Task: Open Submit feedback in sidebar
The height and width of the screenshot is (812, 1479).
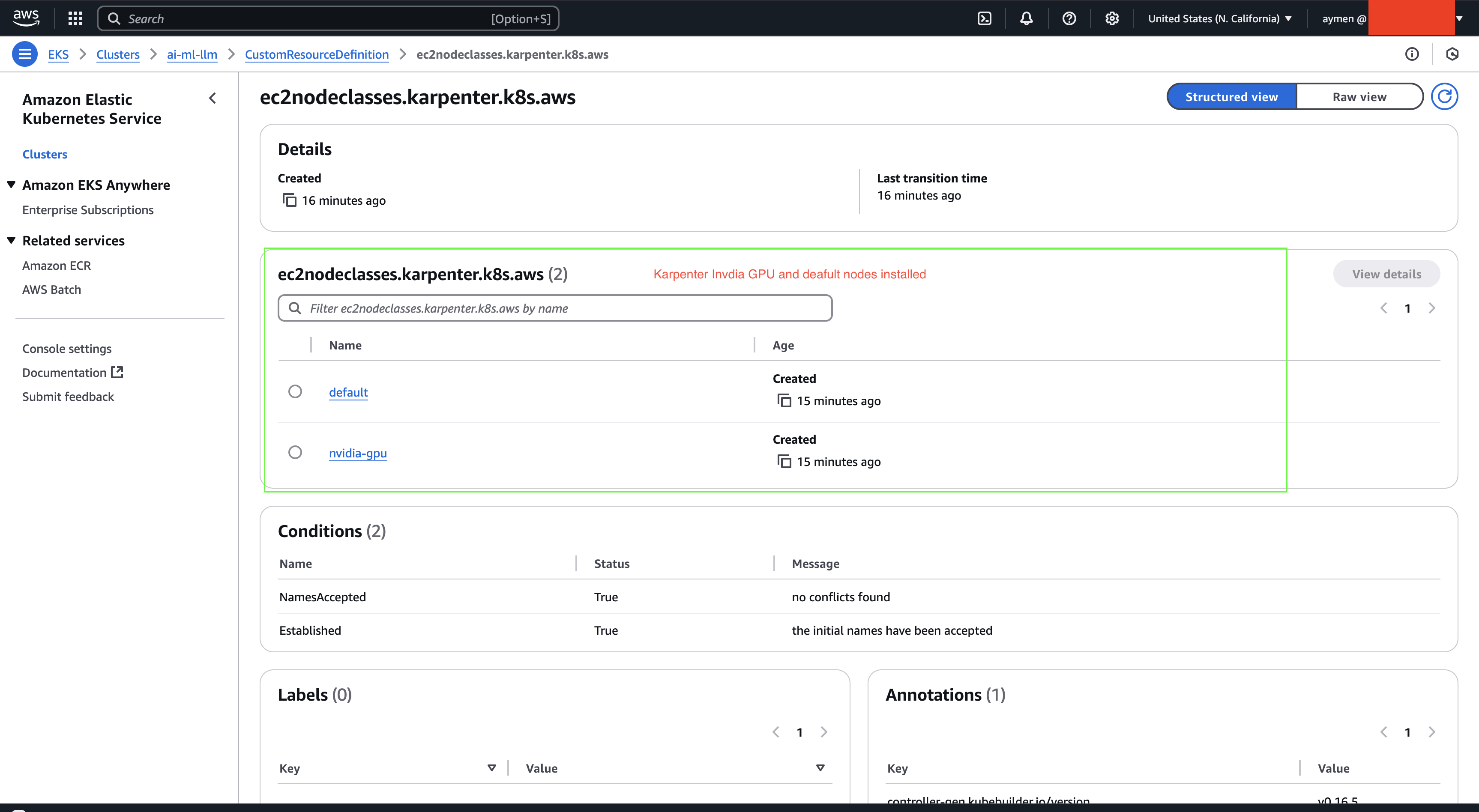Action: pyautogui.click(x=68, y=397)
